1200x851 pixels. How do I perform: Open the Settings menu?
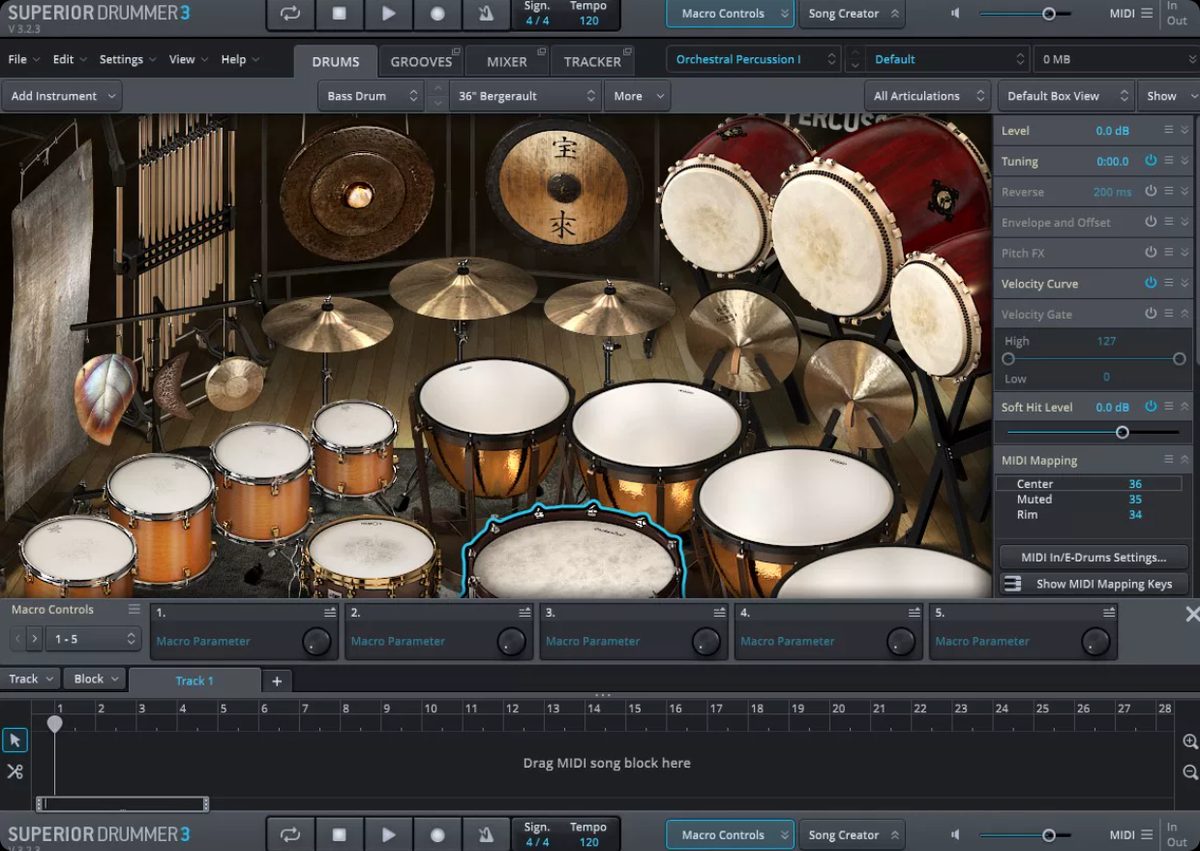point(128,59)
